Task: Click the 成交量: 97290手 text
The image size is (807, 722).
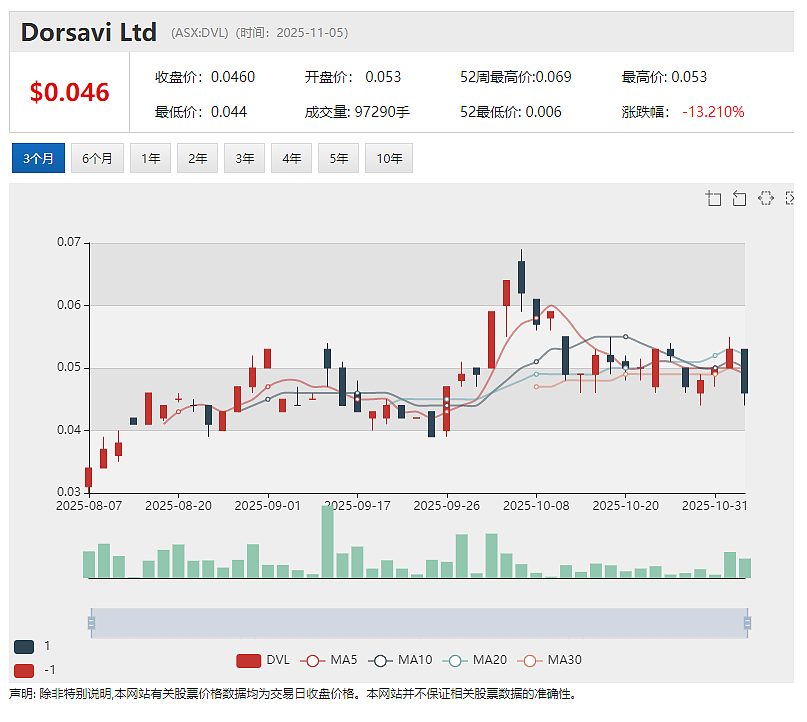Action: click(x=357, y=112)
